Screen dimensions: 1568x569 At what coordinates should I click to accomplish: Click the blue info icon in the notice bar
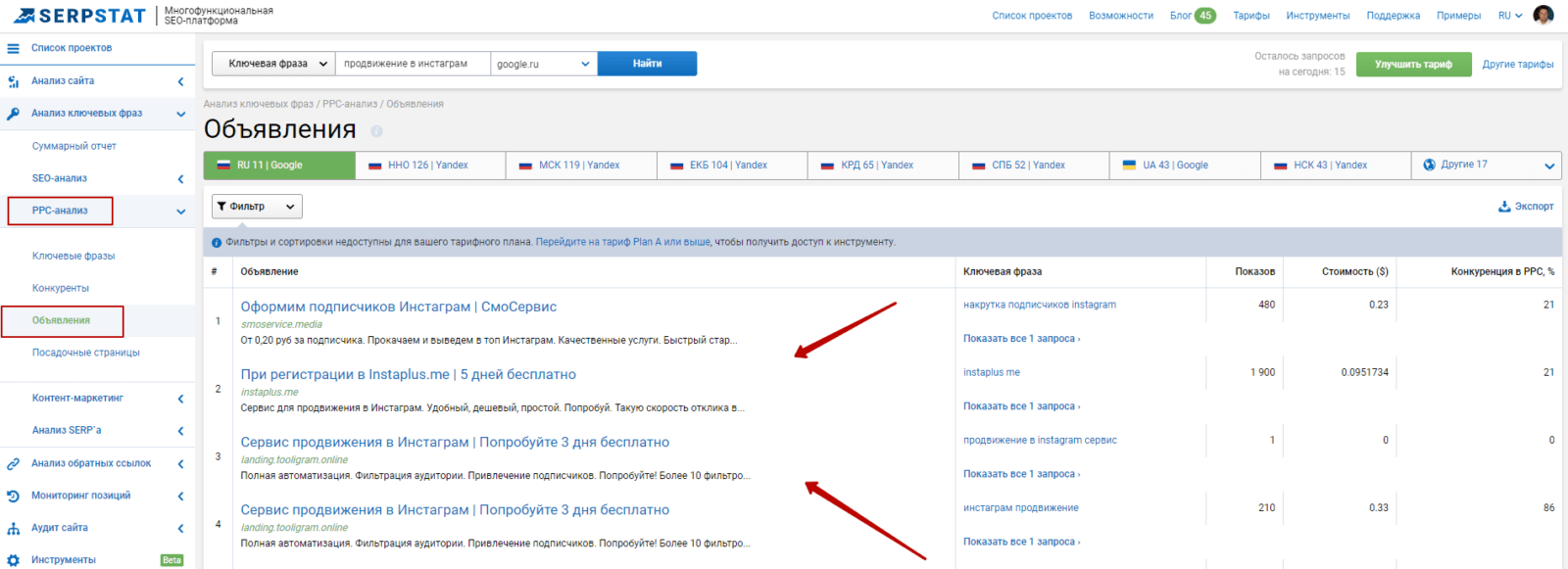(217, 243)
